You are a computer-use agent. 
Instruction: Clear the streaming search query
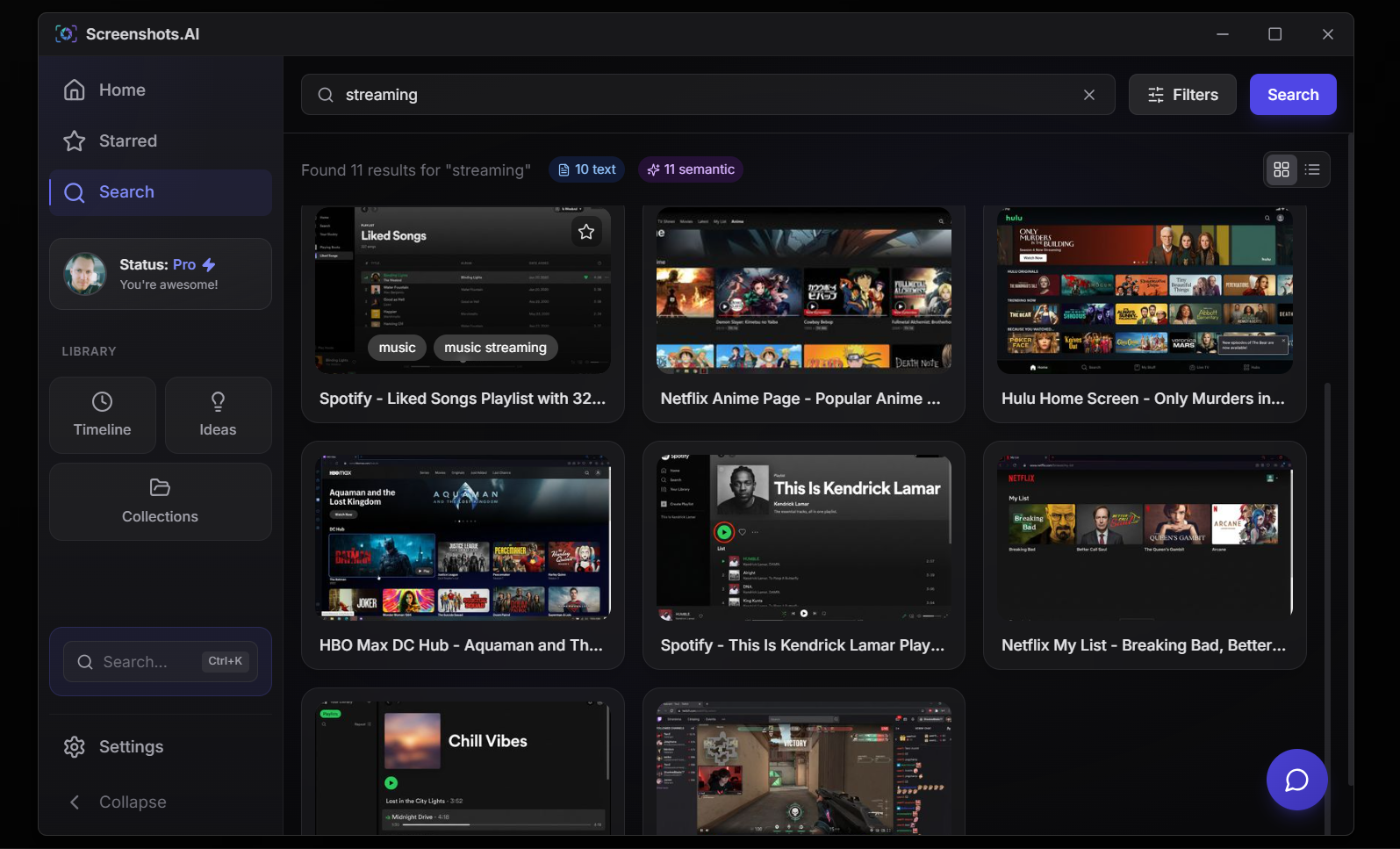click(1089, 95)
